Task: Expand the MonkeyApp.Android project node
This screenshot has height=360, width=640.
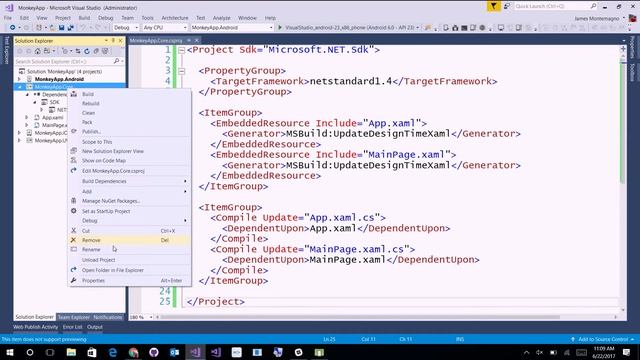Action: pyautogui.click(x=19, y=79)
